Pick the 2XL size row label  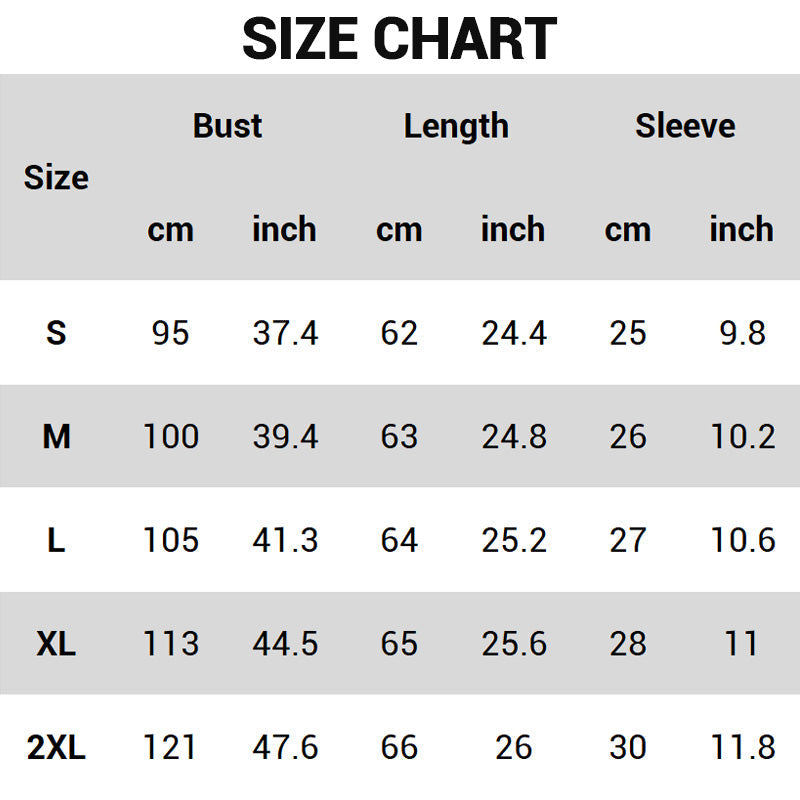pyautogui.click(x=56, y=747)
